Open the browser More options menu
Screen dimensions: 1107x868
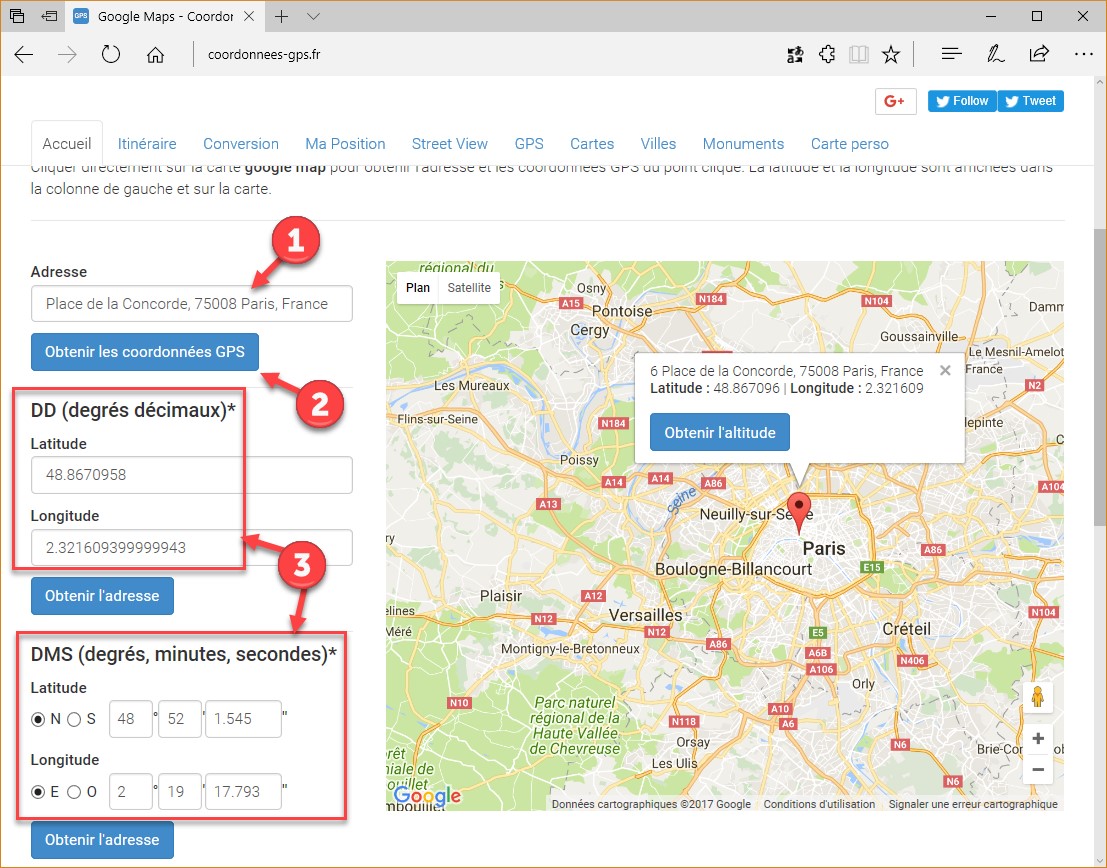pos(1083,55)
